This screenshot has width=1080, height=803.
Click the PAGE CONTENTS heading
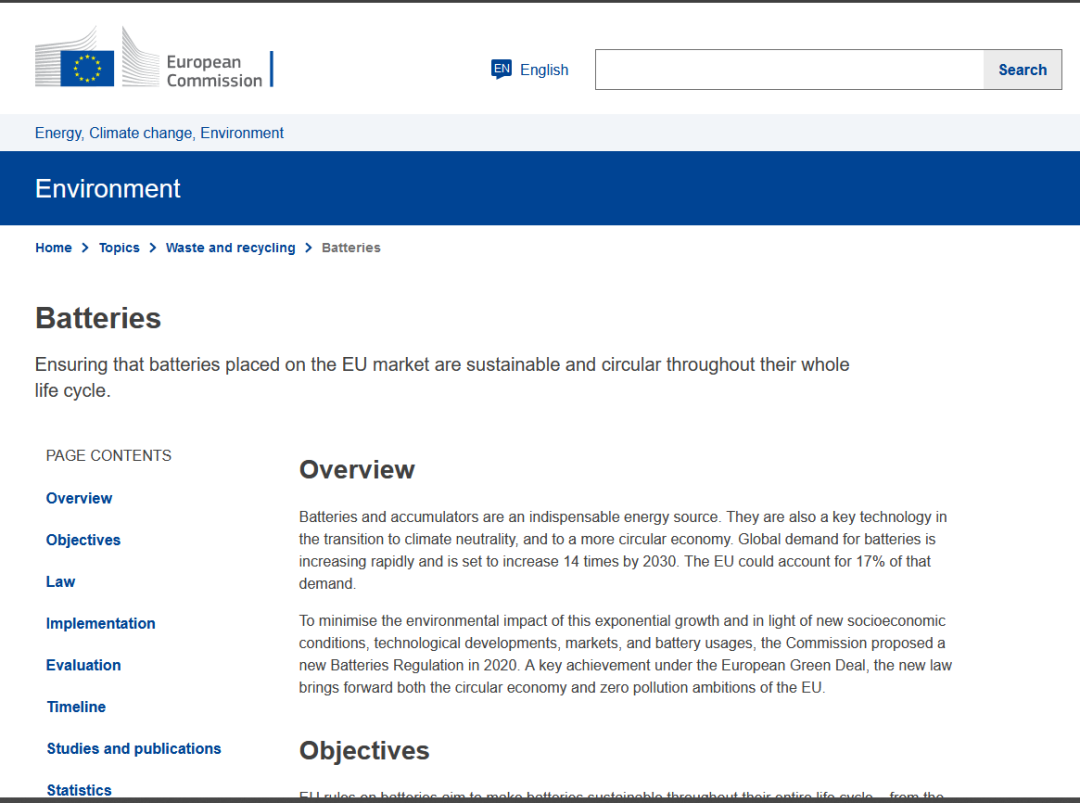point(109,456)
